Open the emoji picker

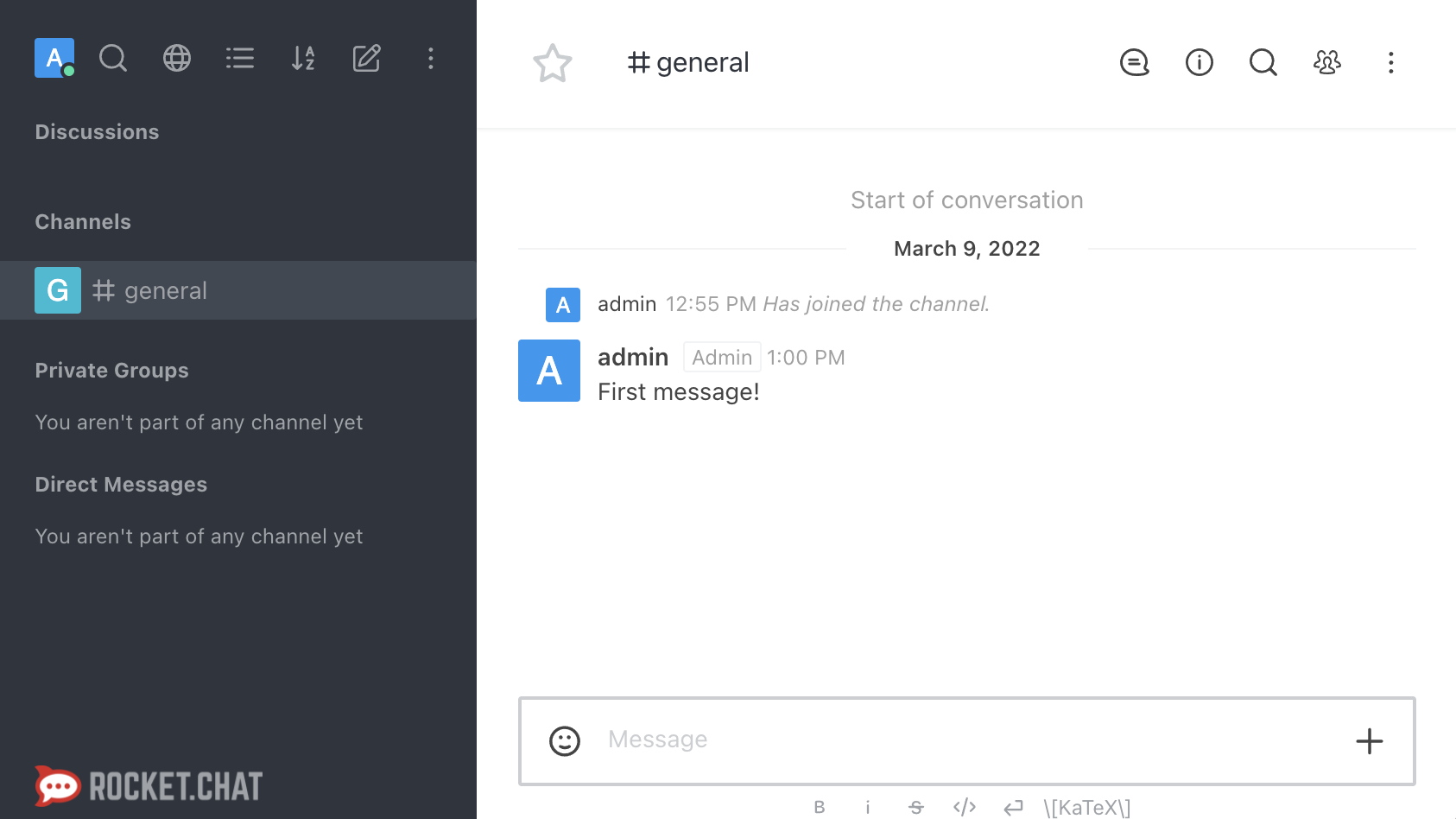point(565,740)
